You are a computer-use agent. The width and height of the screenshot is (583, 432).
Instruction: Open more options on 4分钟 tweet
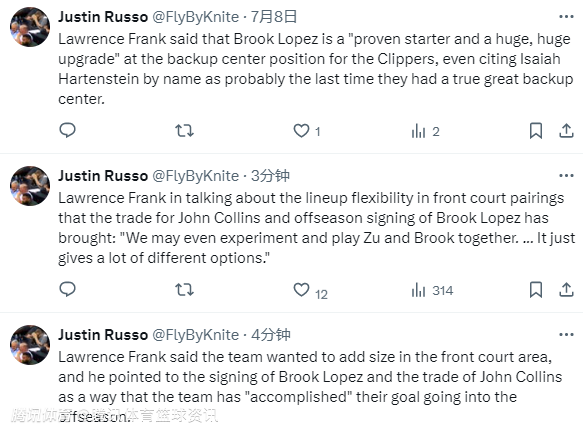pyautogui.click(x=566, y=335)
